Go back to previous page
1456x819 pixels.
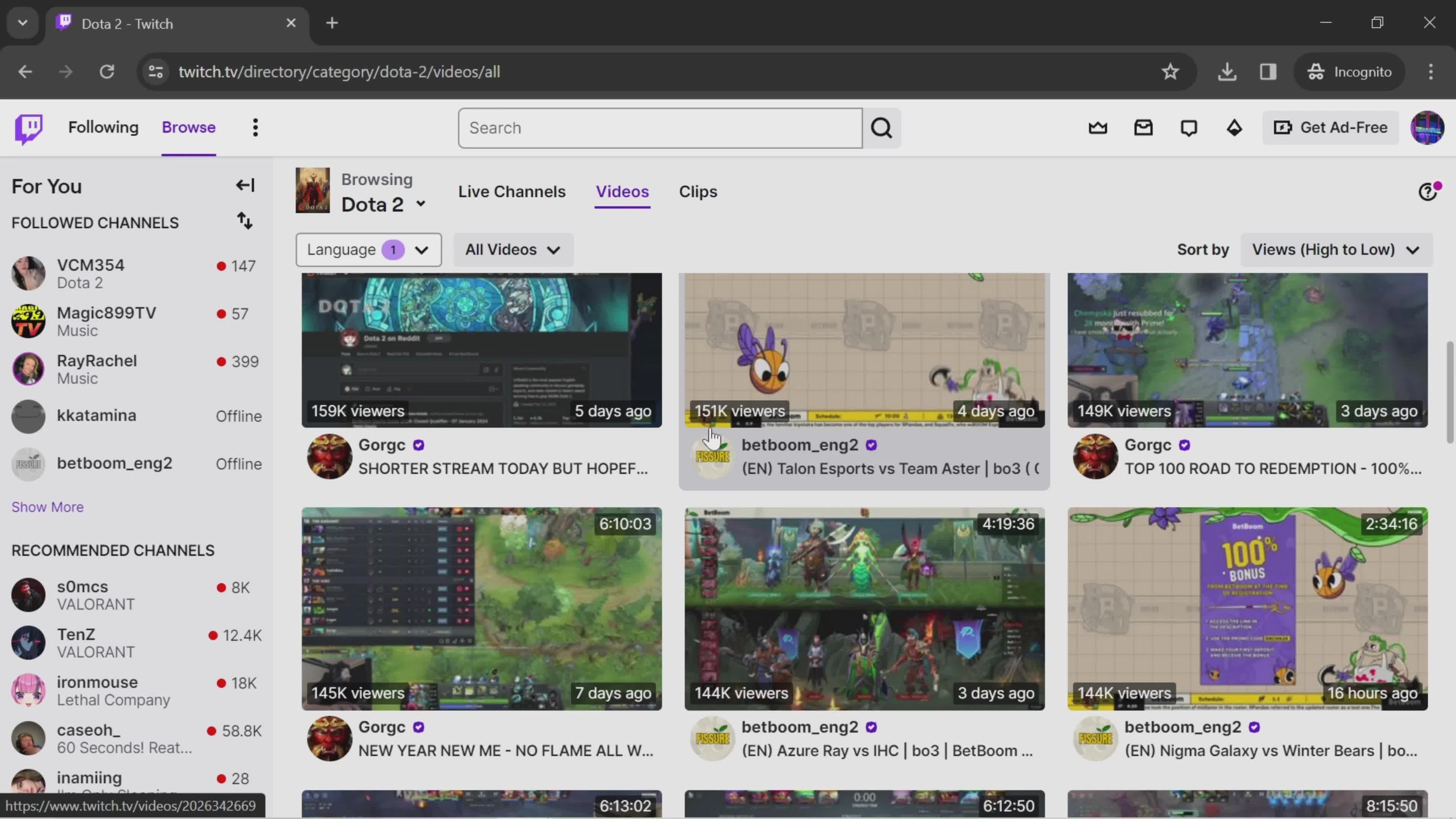[25, 72]
